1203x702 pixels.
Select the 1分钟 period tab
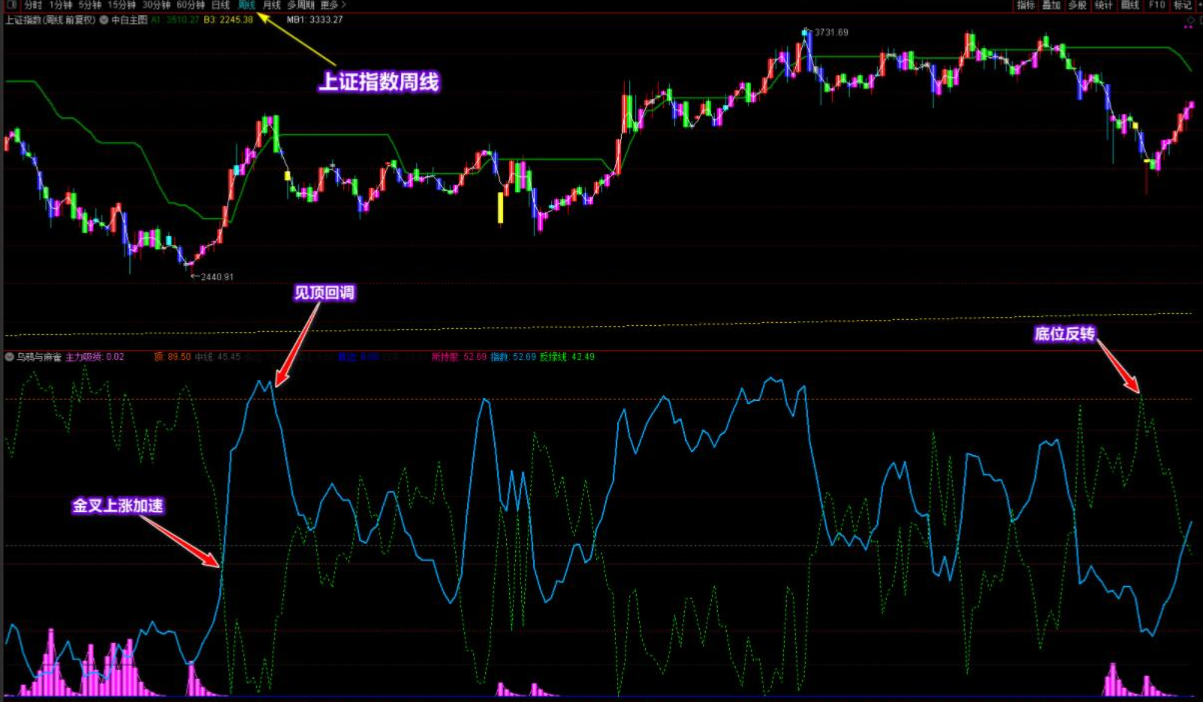click(61, 5)
